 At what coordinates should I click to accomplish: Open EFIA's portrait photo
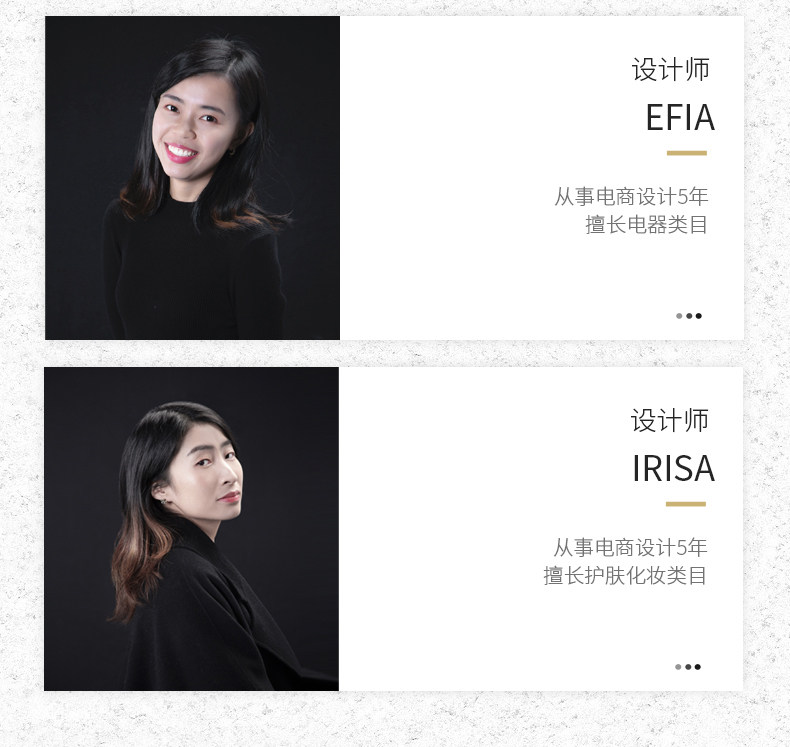coord(192,178)
